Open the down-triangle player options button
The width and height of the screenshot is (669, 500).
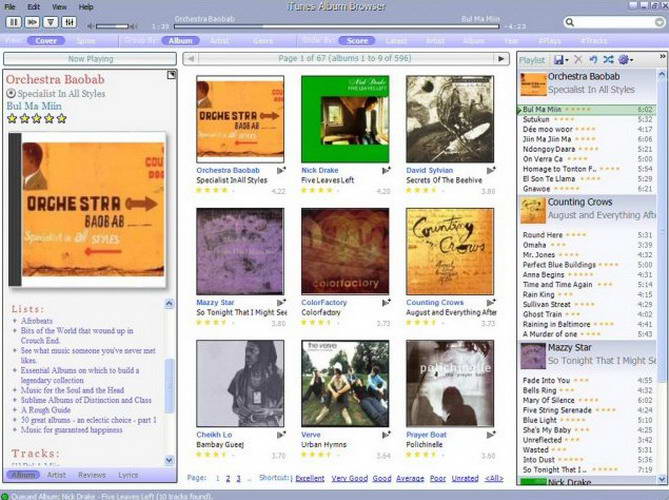(50, 22)
